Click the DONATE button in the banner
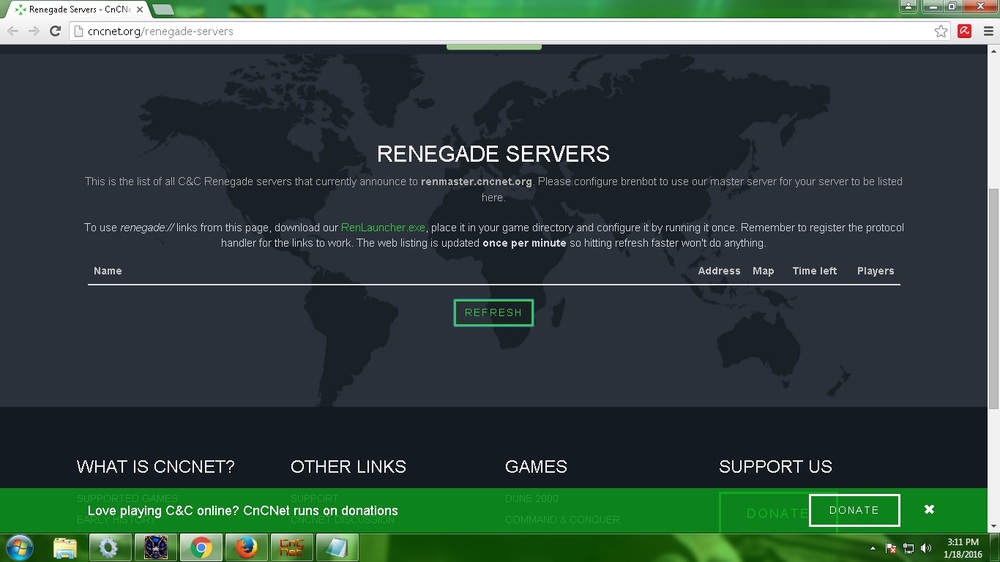The height and width of the screenshot is (562, 1000). [x=854, y=510]
